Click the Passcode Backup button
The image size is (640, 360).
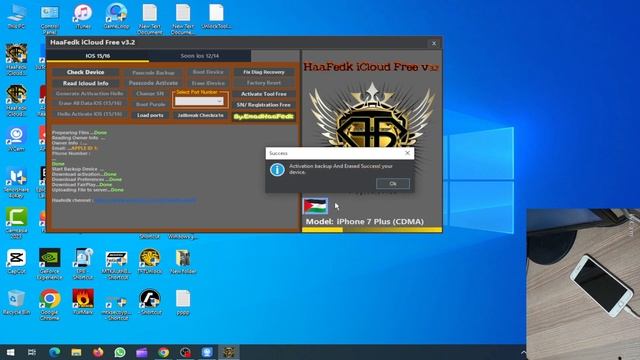click(153, 72)
